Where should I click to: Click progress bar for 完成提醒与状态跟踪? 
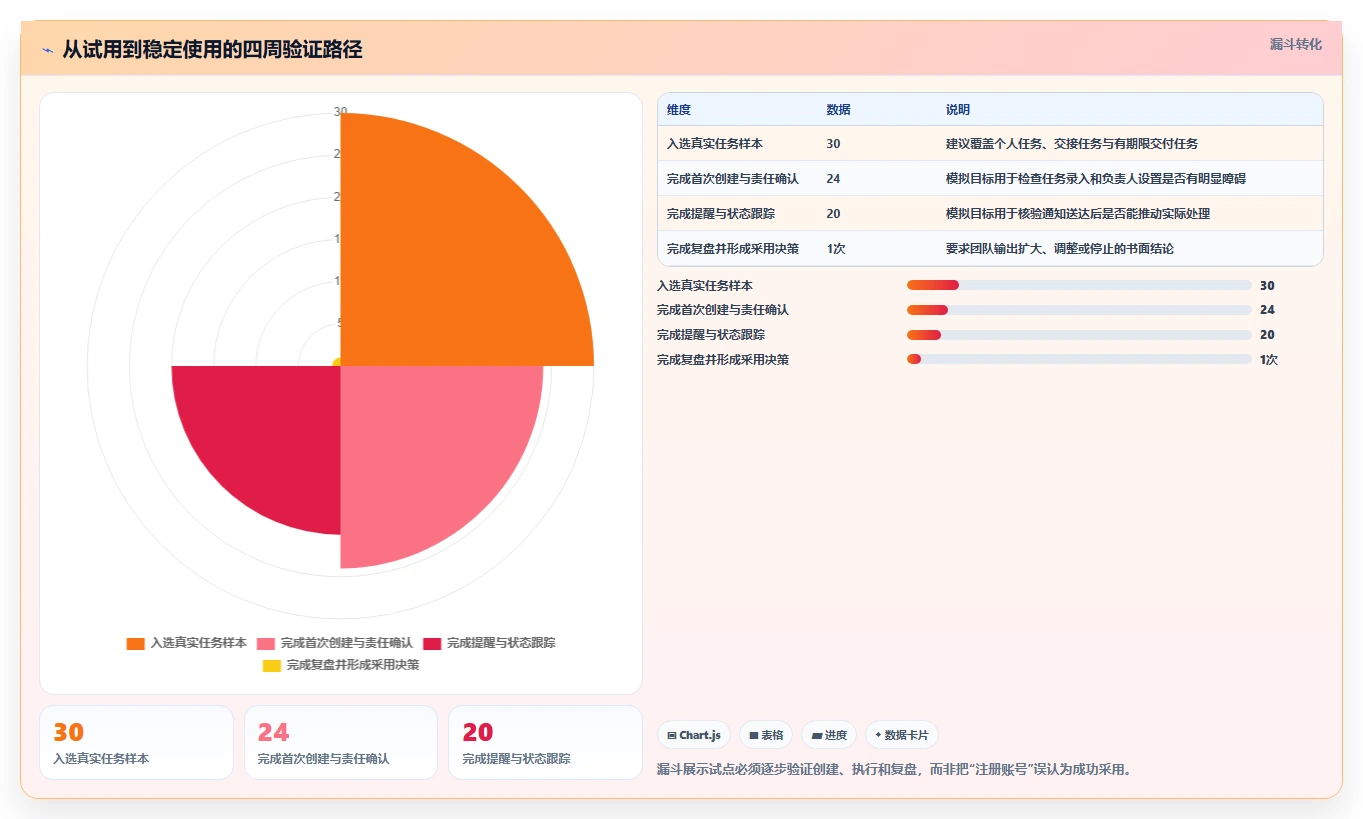1079,335
